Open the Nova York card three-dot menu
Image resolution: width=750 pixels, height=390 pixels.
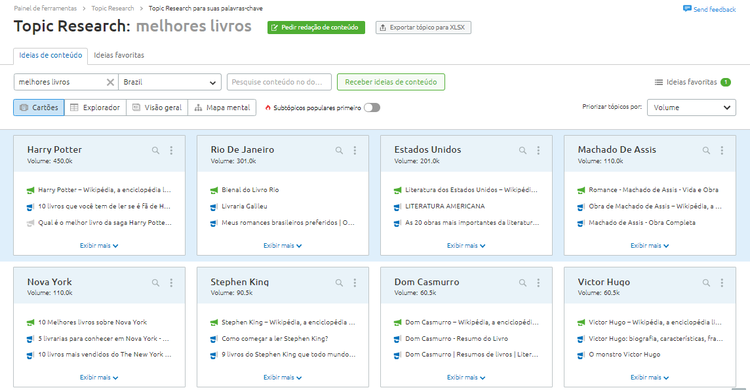(x=171, y=283)
